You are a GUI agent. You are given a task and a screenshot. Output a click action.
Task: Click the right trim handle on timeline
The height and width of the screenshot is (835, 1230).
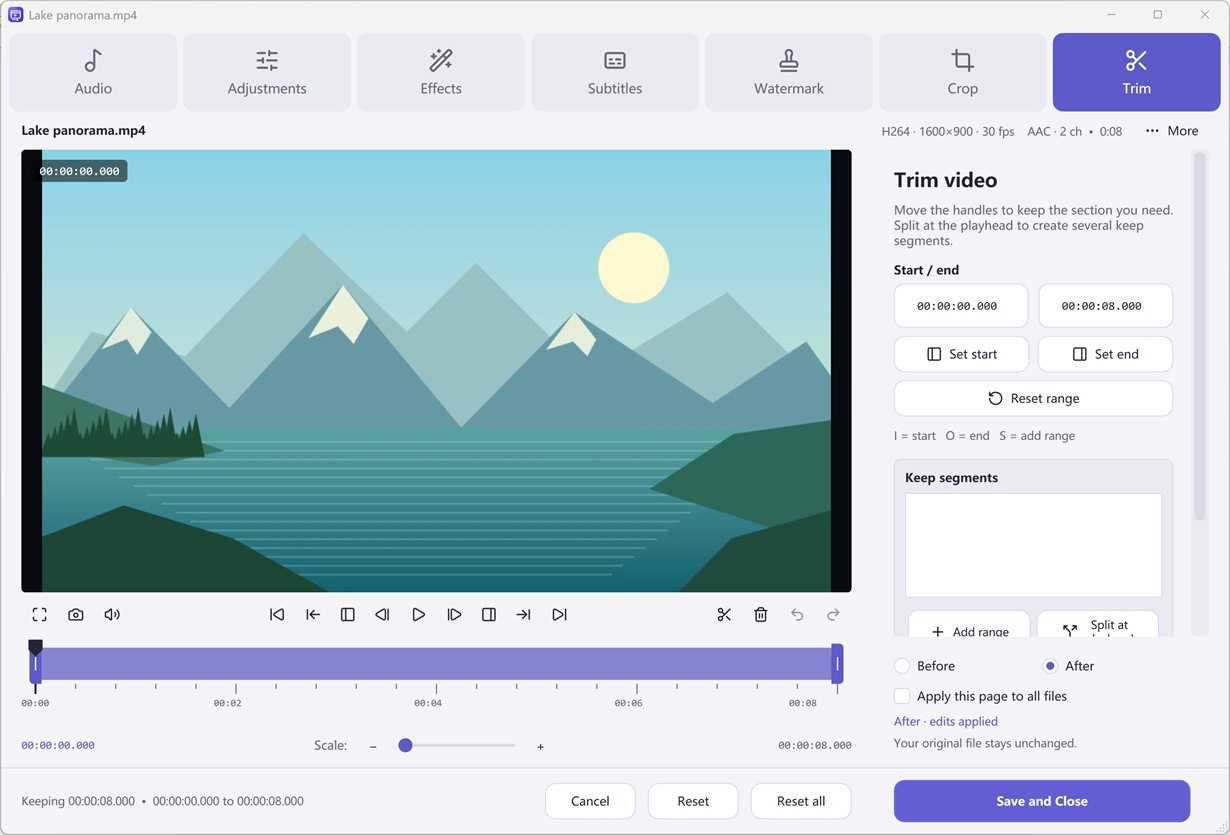[x=837, y=664]
